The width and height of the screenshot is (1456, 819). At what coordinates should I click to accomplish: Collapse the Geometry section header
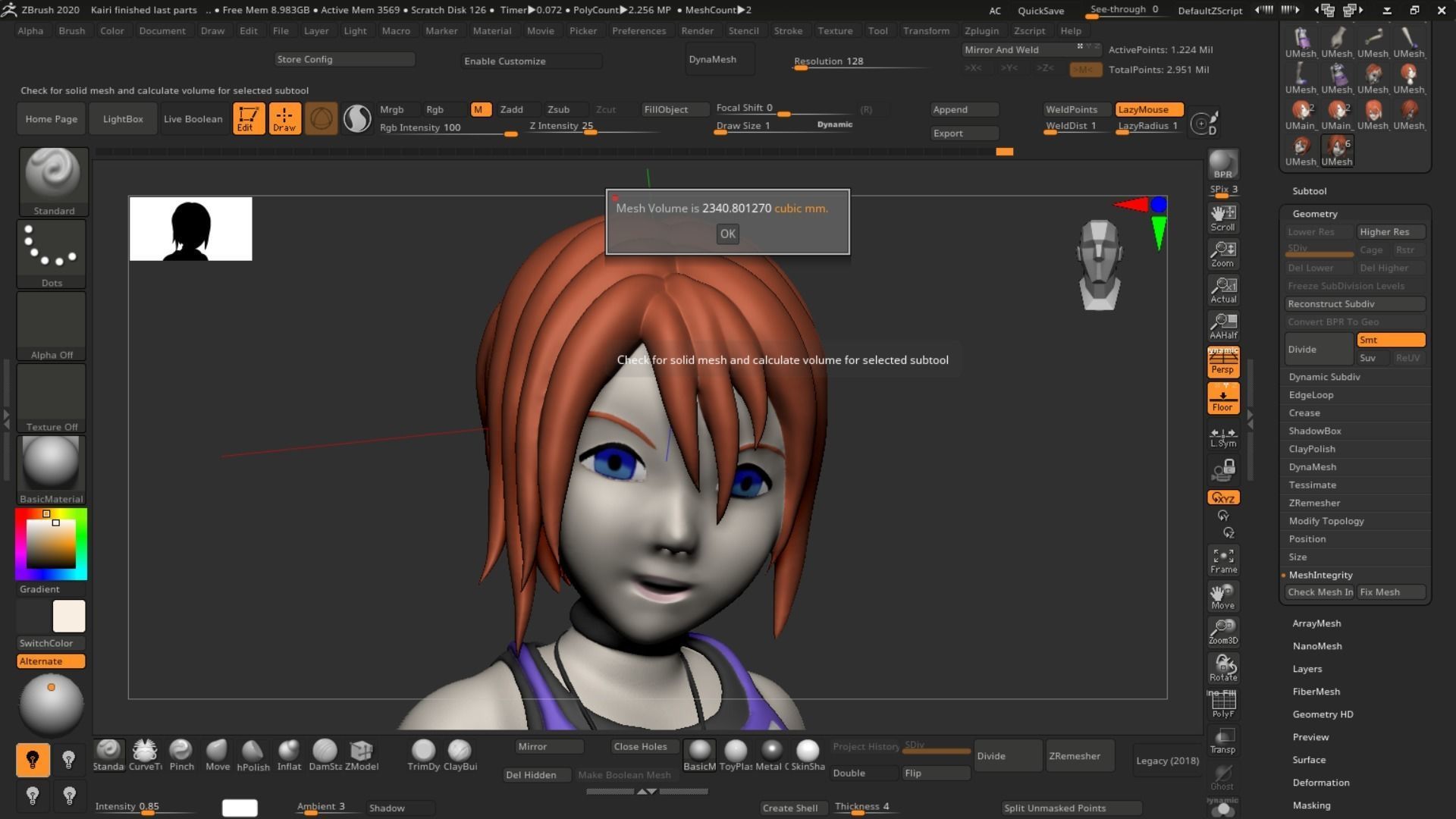tap(1314, 214)
